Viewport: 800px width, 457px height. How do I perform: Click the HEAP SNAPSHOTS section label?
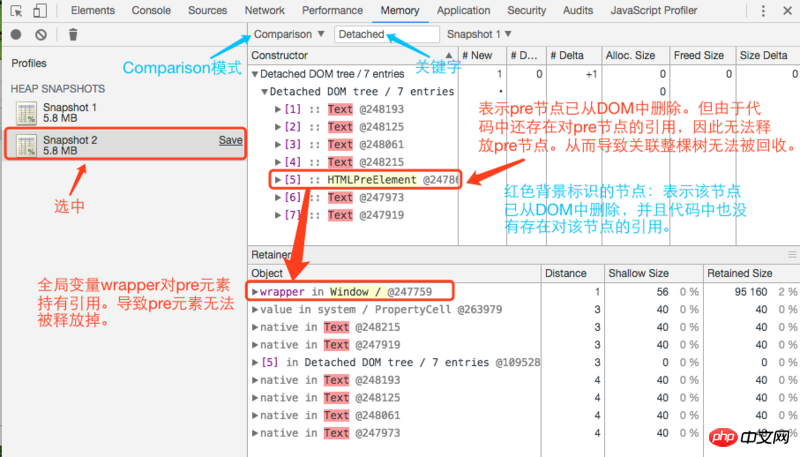(x=58, y=89)
